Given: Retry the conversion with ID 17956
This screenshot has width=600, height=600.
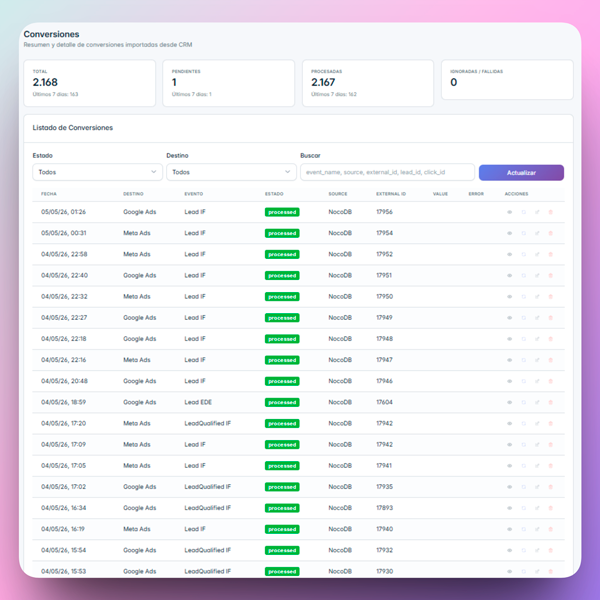Looking at the screenshot, I should coord(523,212).
